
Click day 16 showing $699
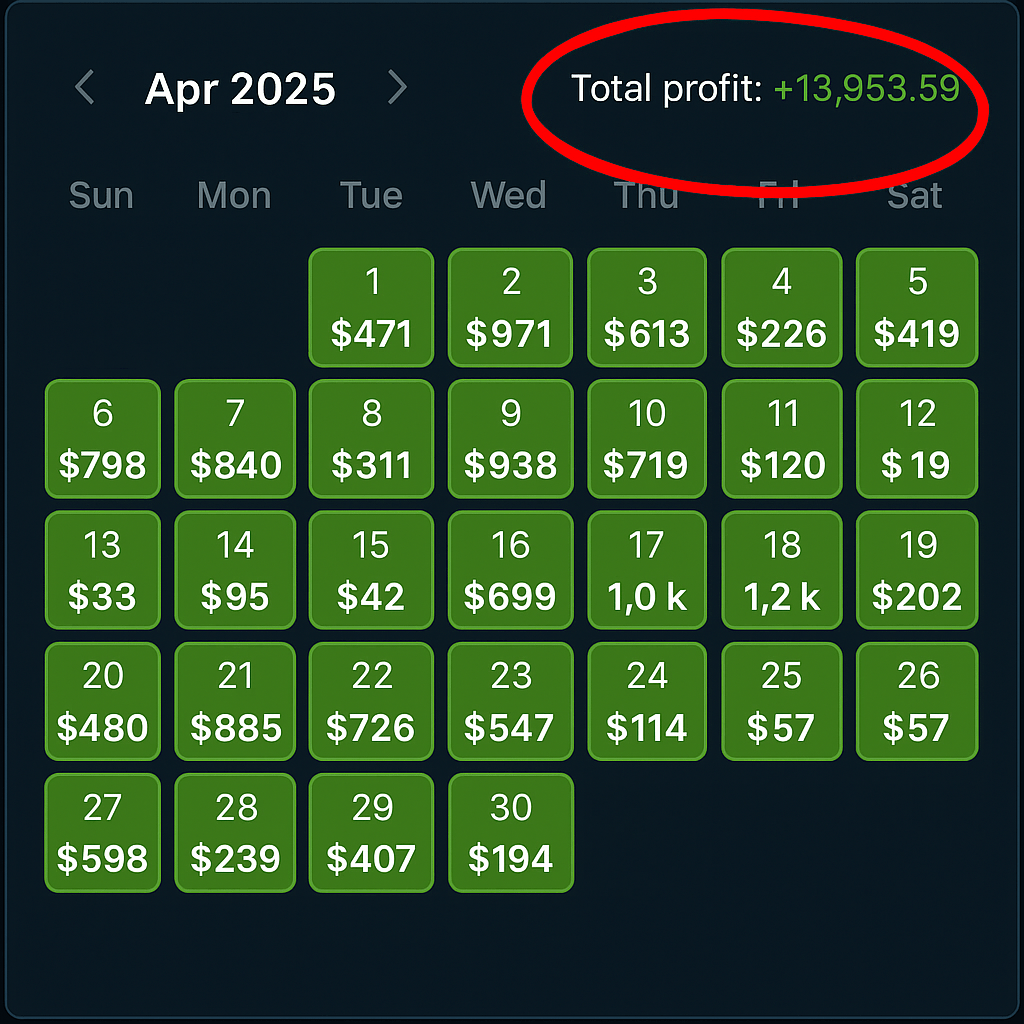510,570
